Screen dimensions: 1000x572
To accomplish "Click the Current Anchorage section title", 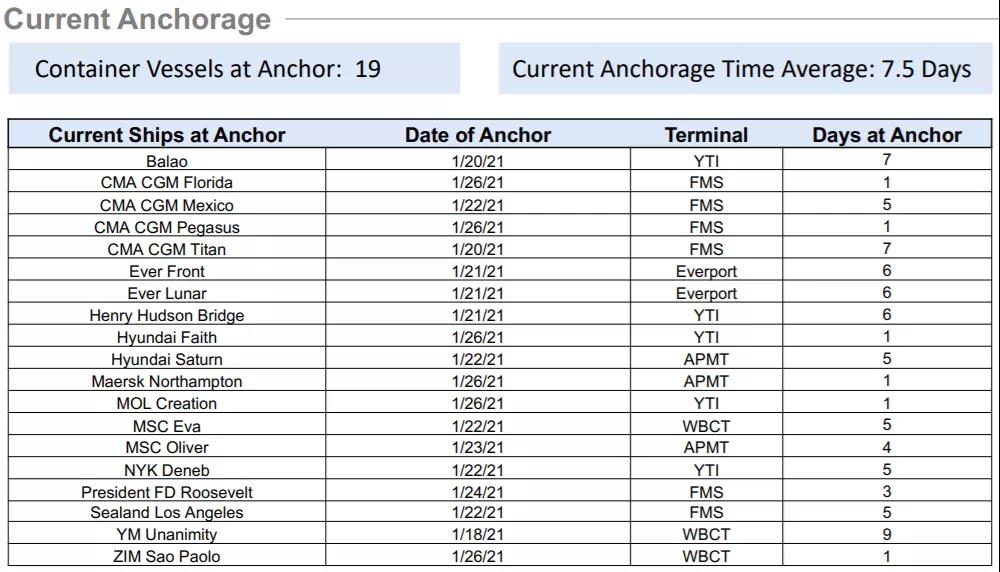I will (x=138, y=19).
